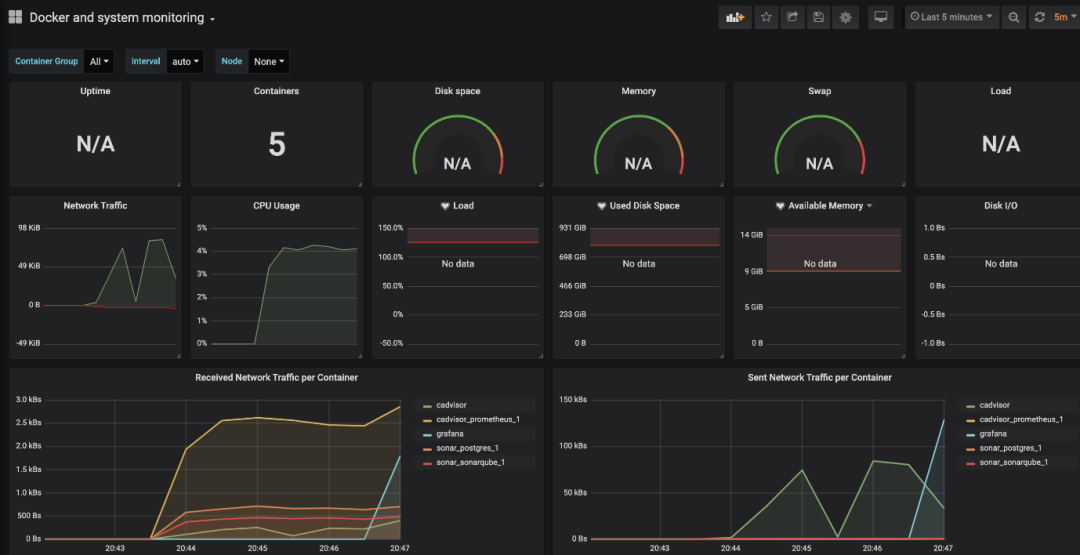The height and width of the screenshot is (555, 1080).
Task: Open the dashboard title dropdown
Action: pyautogui.click(x=123, y=18)
